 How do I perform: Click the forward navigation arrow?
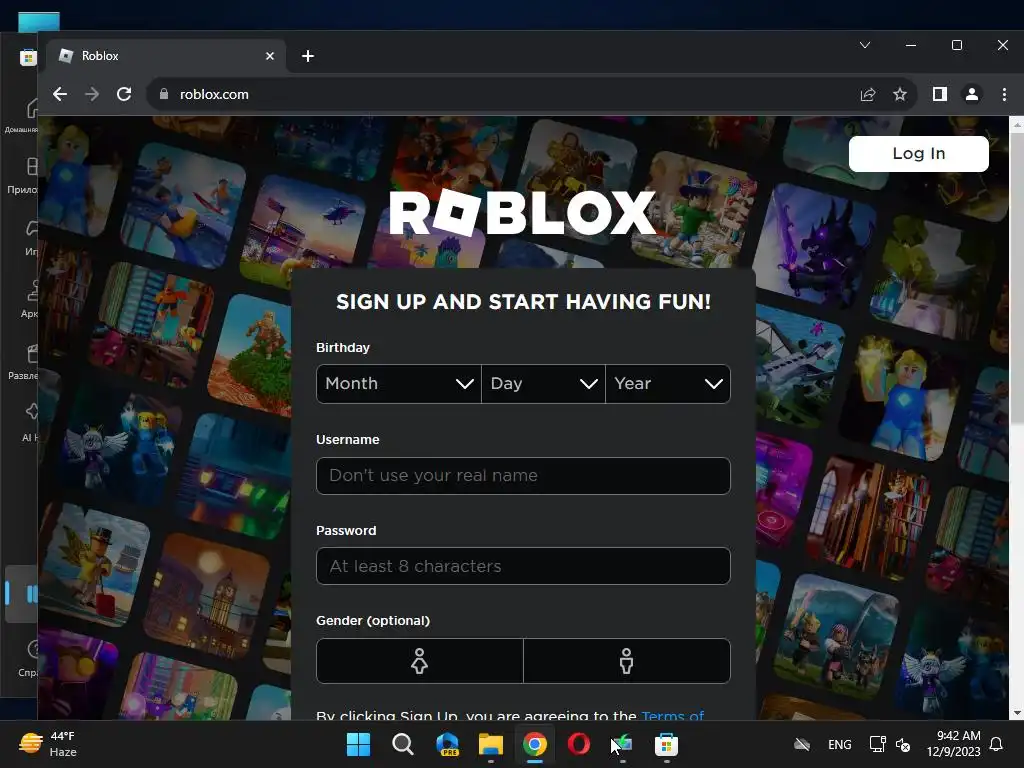92,94
